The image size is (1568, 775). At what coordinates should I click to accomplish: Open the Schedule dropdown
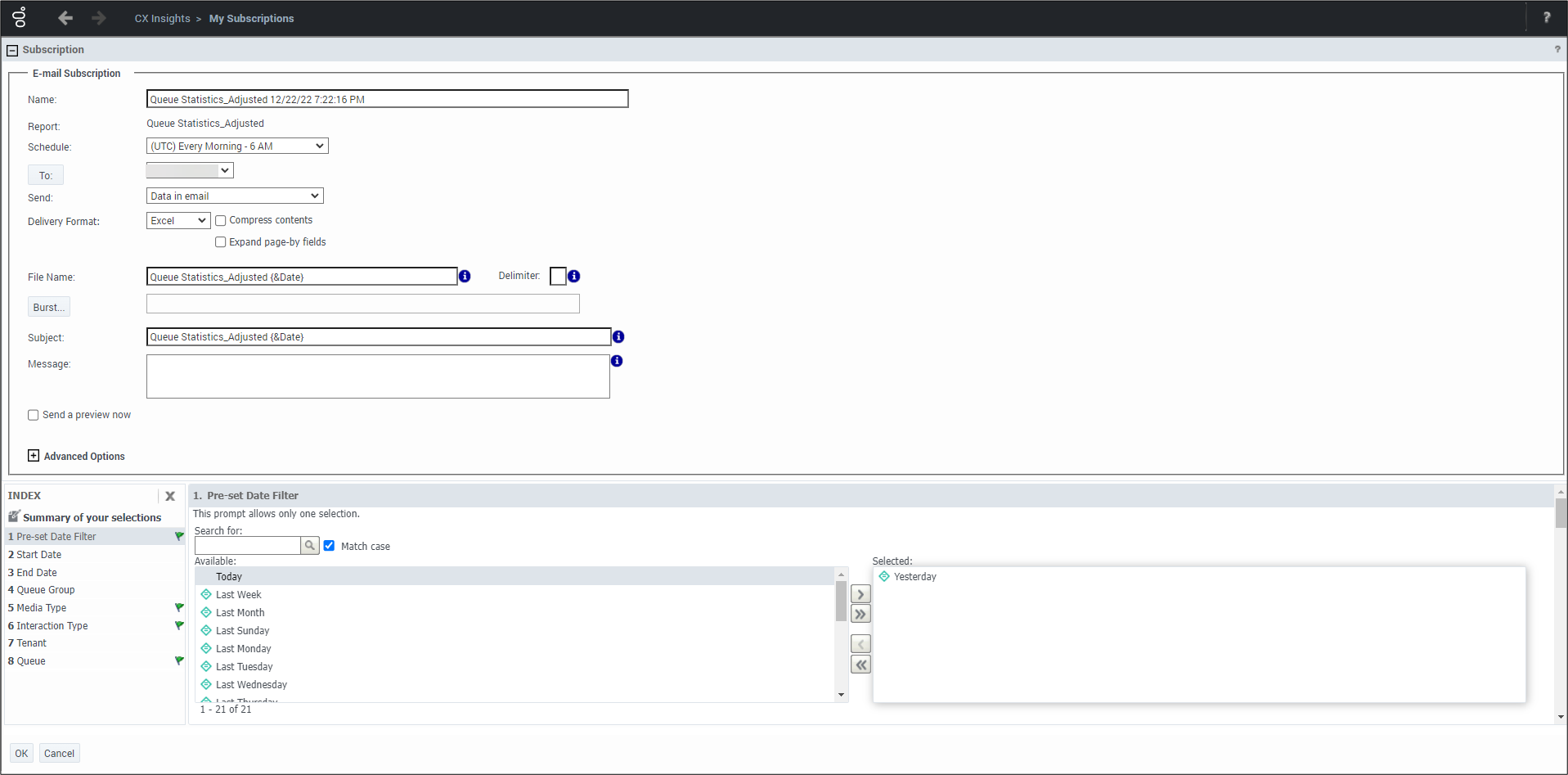click(237, 146)
